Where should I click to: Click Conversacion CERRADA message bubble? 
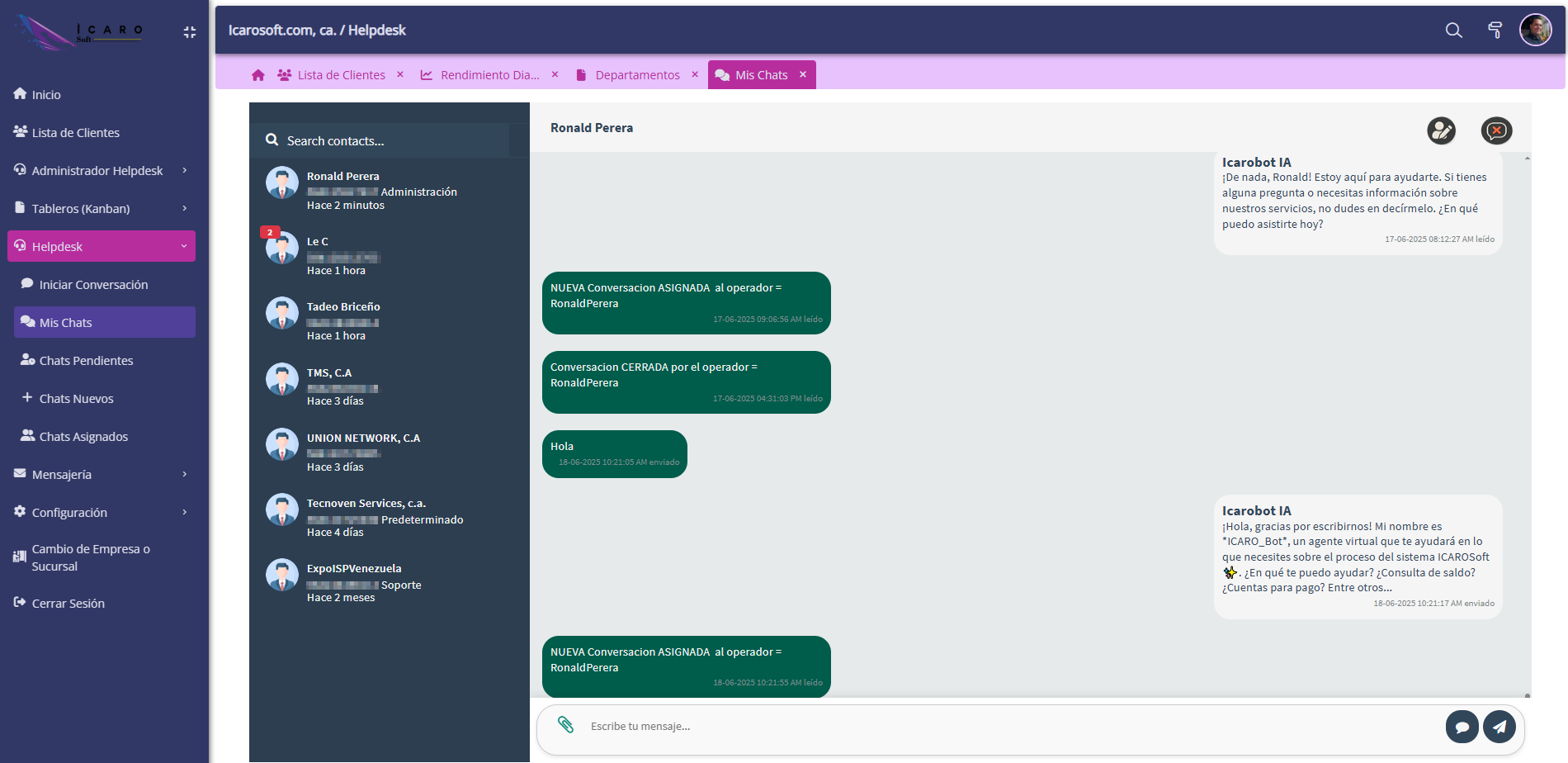[687, 382]
